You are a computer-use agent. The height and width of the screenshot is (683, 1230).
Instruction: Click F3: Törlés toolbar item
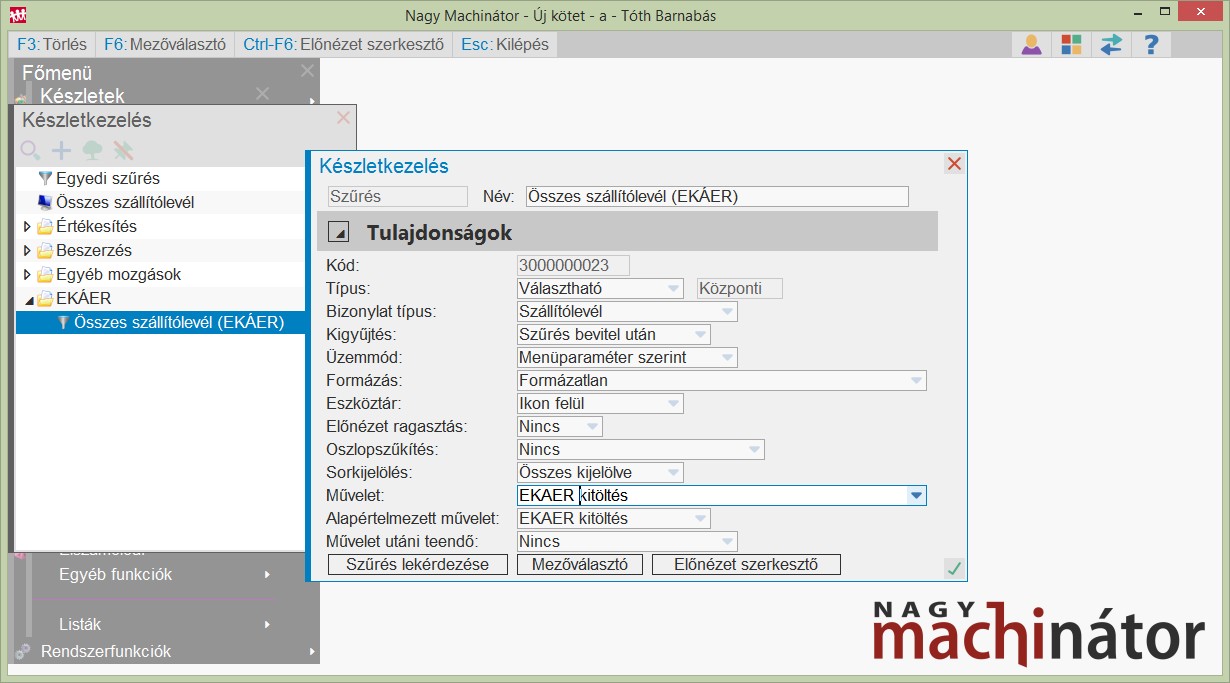click(x=52, y=45)
